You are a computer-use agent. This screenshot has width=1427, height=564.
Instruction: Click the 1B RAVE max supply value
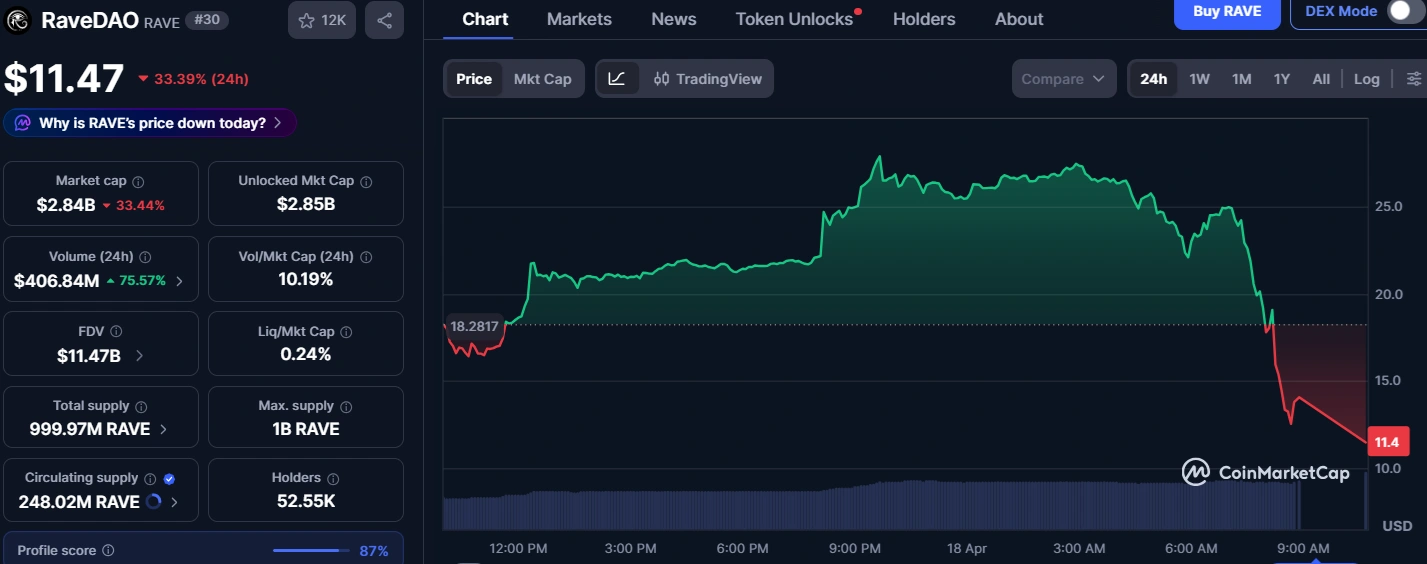[306, 429]
